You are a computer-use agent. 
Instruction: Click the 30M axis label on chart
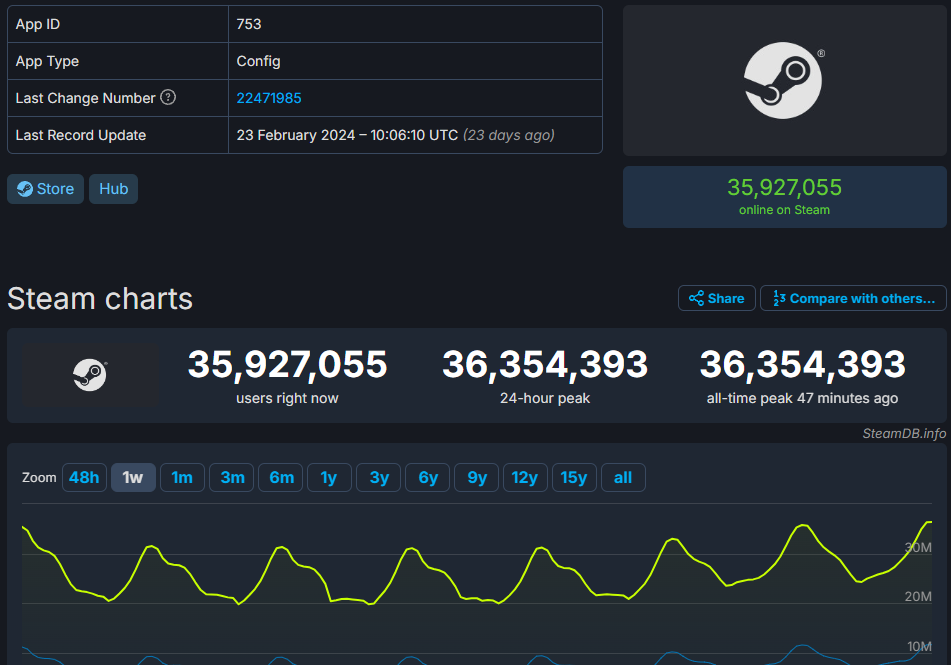click(x=918, y=547)
